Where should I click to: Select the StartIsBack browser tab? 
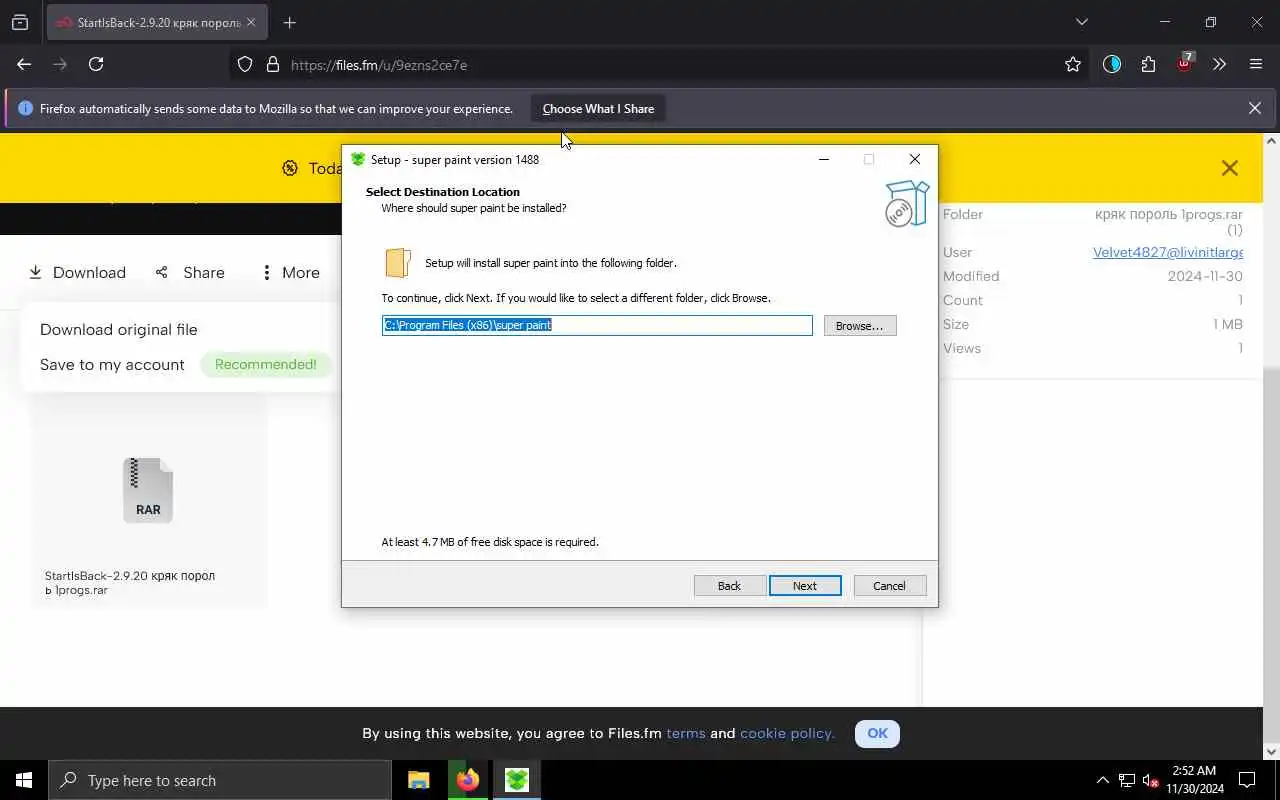(x=157, y=22)
